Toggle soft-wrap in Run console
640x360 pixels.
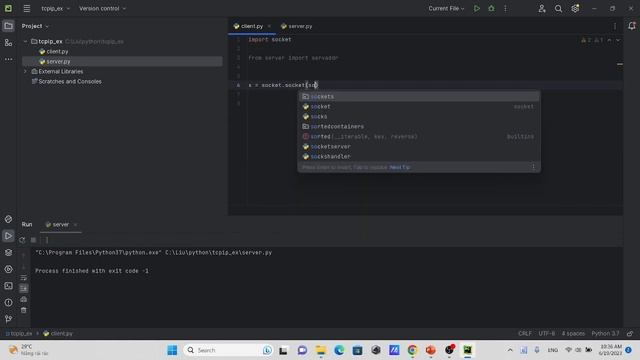tap(24, 278)
